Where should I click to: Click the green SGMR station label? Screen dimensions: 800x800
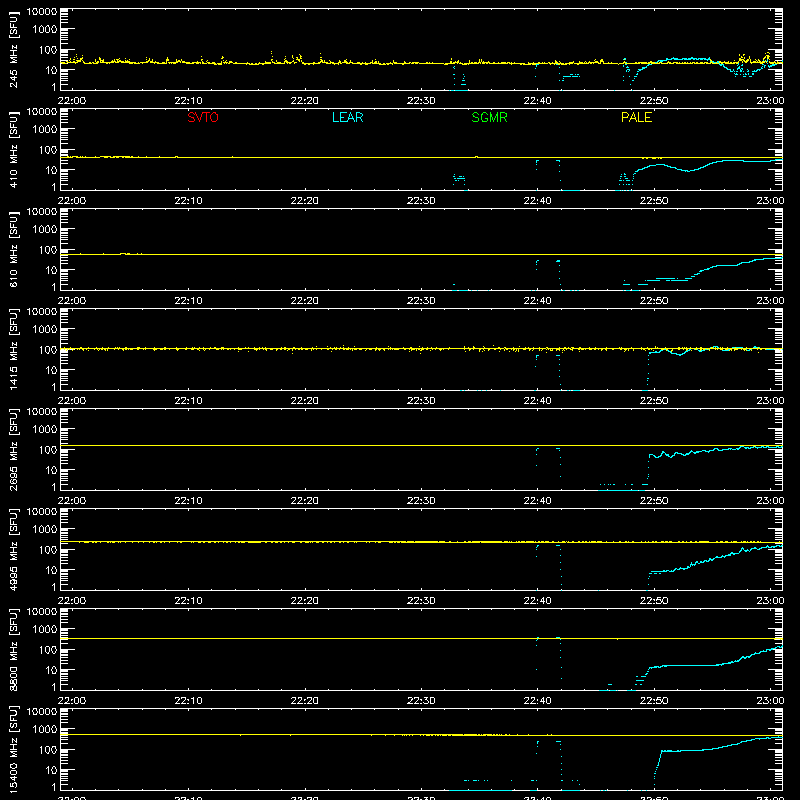tap(489, 117)
